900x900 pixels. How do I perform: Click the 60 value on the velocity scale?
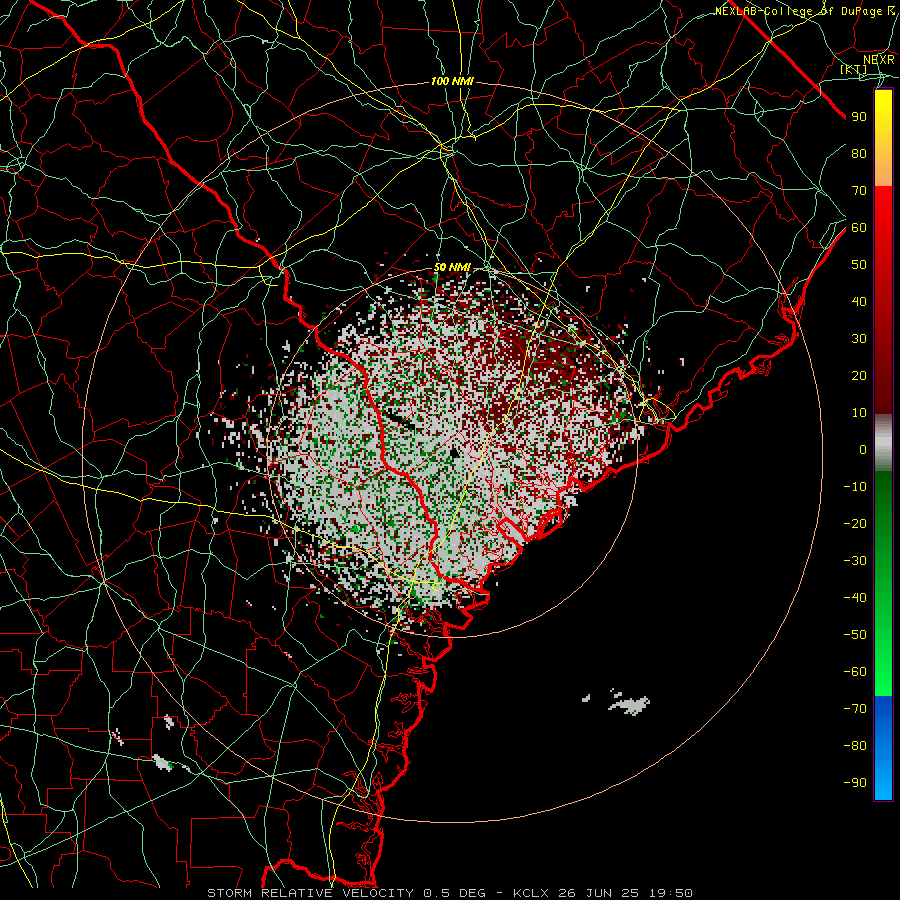coord(859,227)
